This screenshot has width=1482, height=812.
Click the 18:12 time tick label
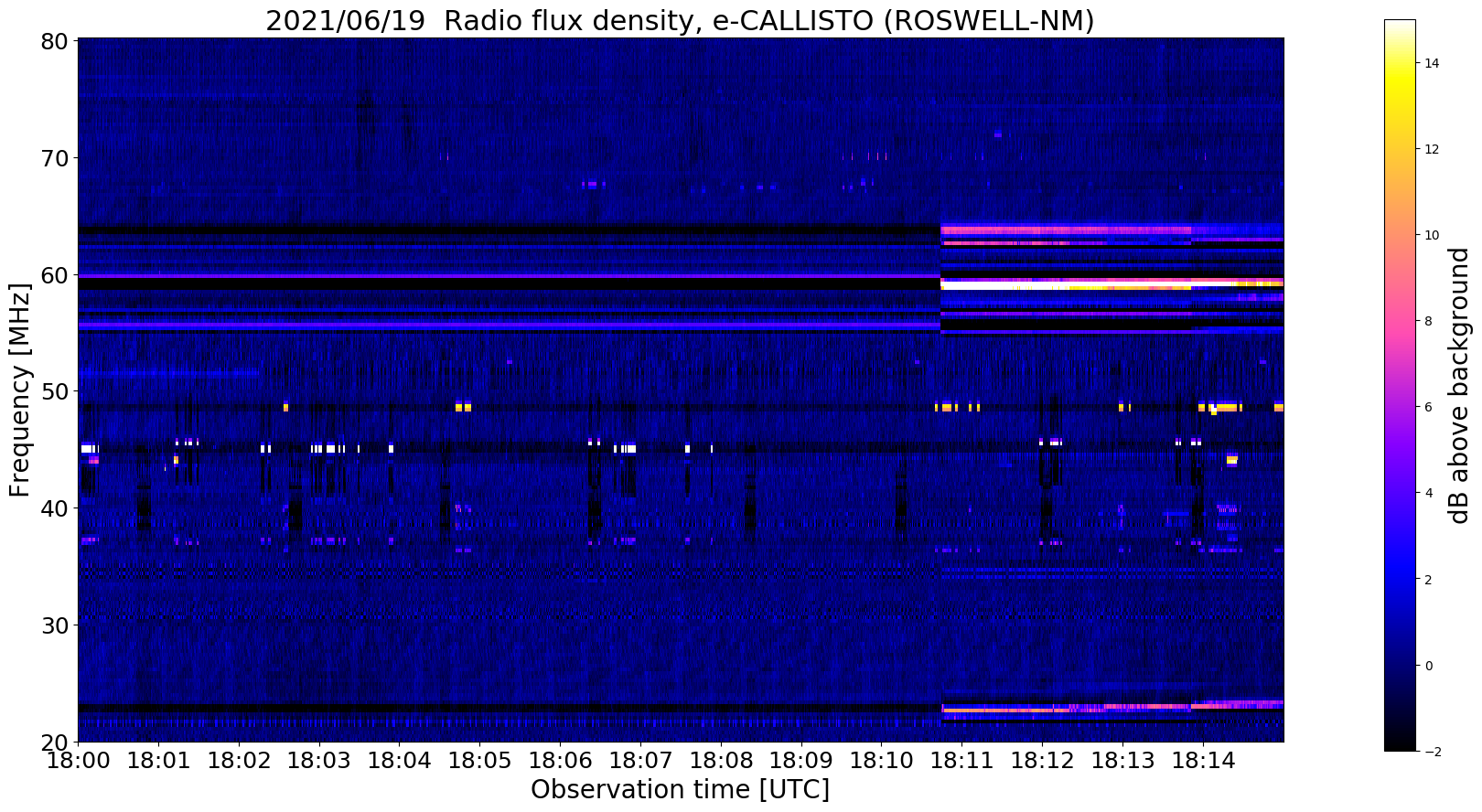pyautogui.click(x=1042, y=760)
